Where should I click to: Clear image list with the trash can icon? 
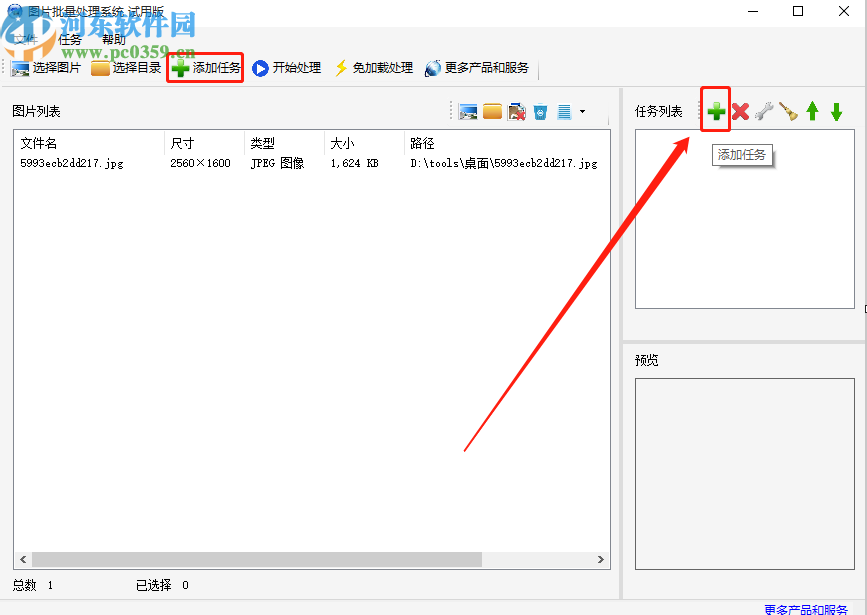[540, 112]
